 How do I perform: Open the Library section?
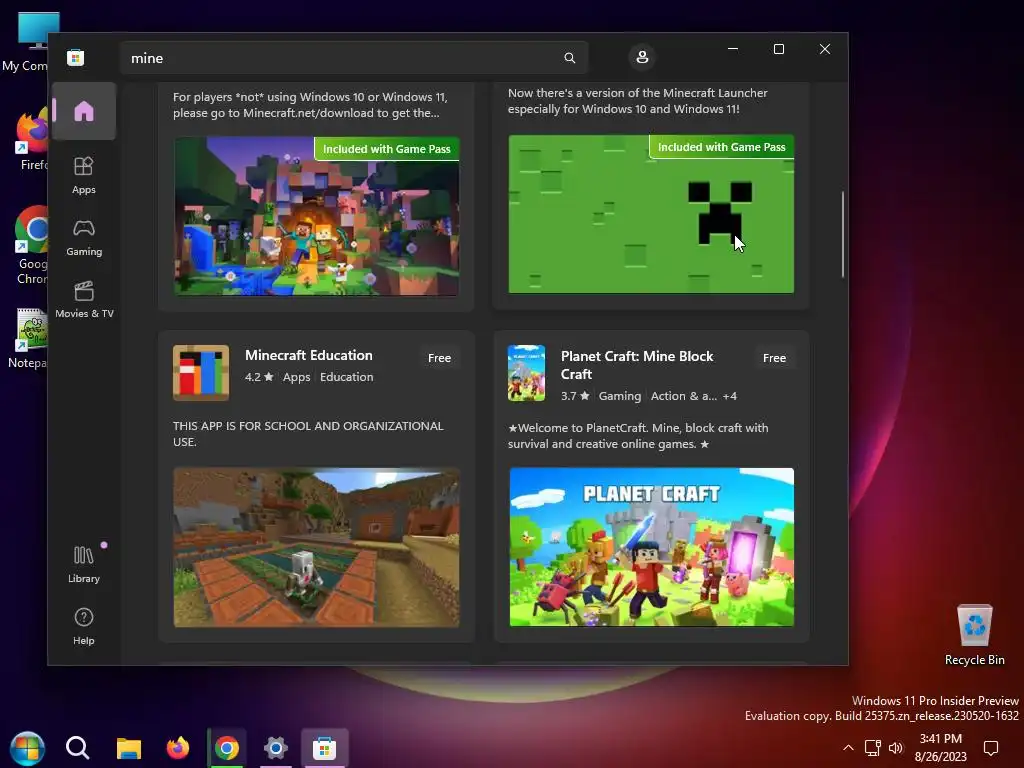pyautogui.click(x=84, y=564)
